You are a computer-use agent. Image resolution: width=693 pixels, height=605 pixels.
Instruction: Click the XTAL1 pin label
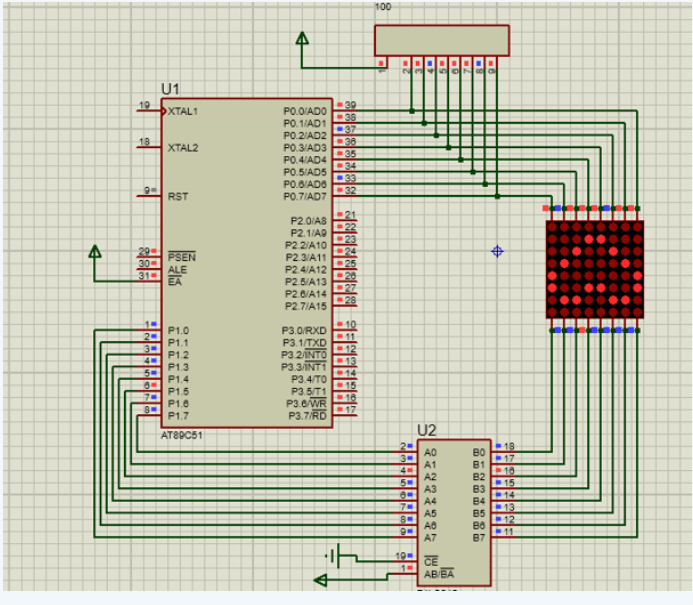(x=183, y=111)
